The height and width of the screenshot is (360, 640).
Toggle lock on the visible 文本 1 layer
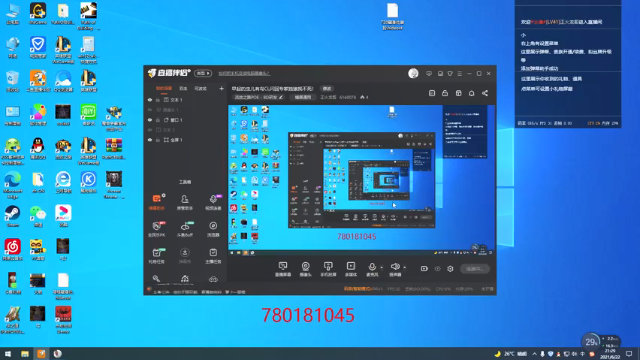click(158, 100)
